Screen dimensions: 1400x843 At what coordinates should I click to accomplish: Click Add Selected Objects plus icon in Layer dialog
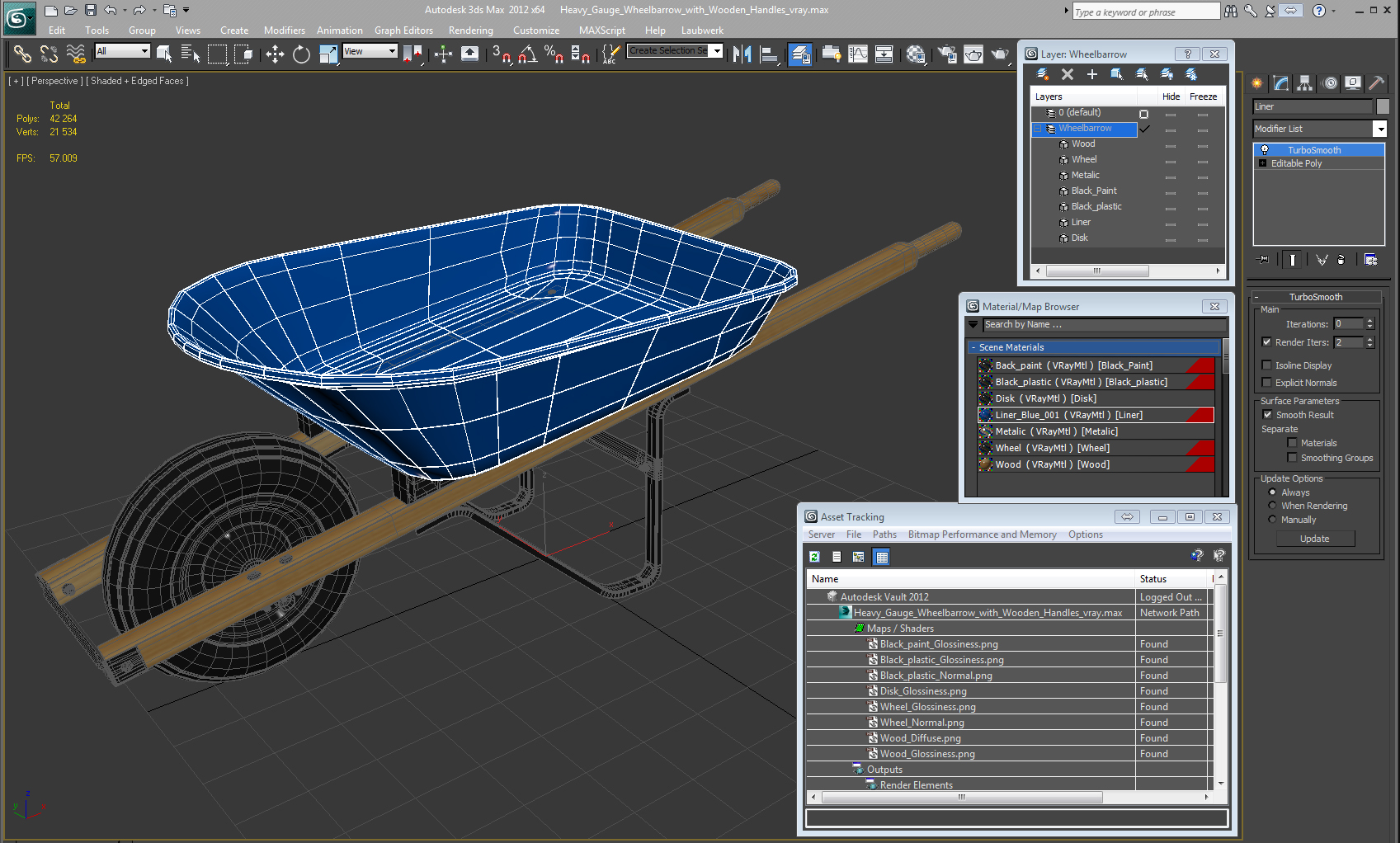click(1091, 74)
